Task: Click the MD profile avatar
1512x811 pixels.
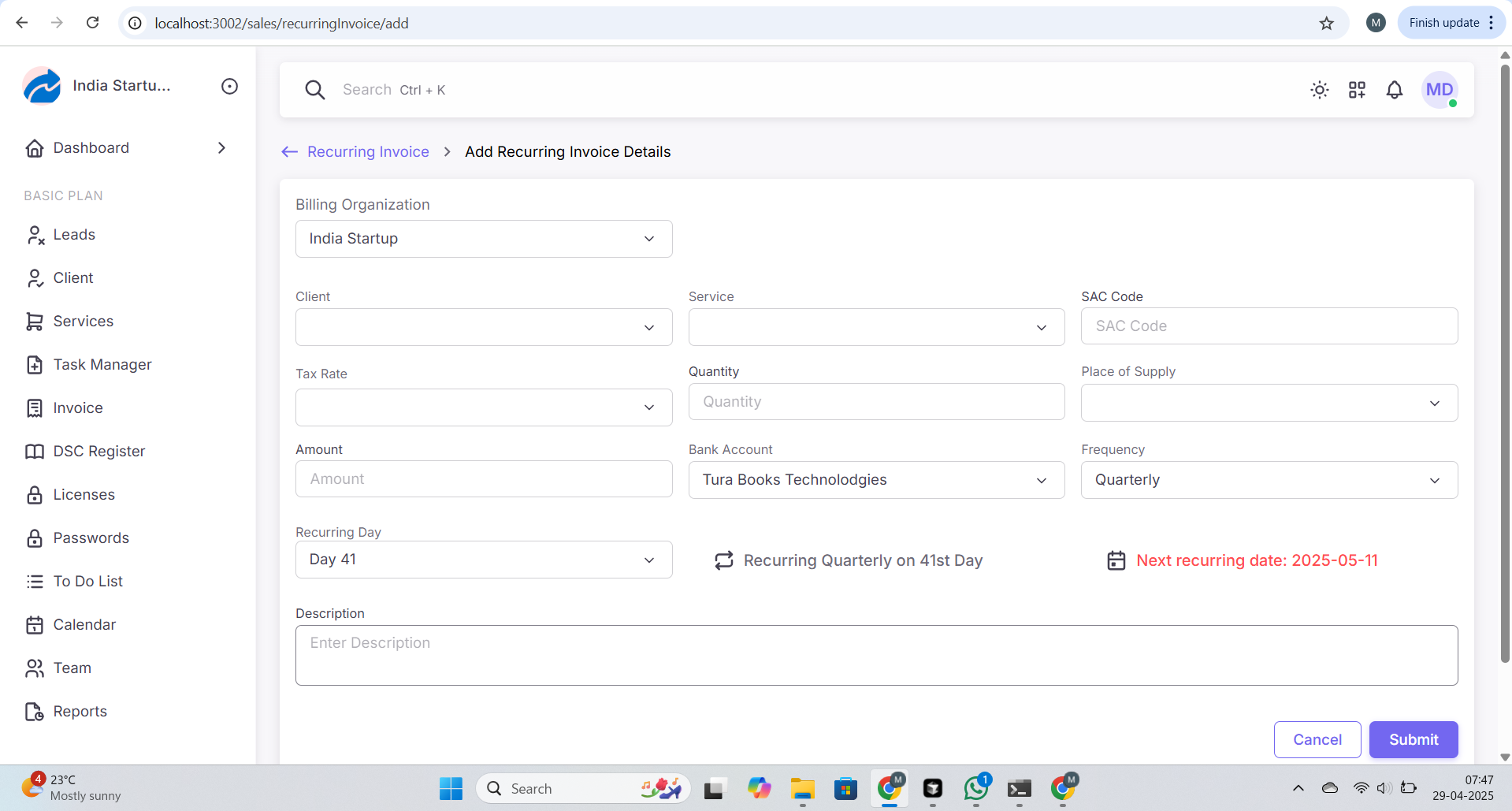Action: pos(1439,90)
